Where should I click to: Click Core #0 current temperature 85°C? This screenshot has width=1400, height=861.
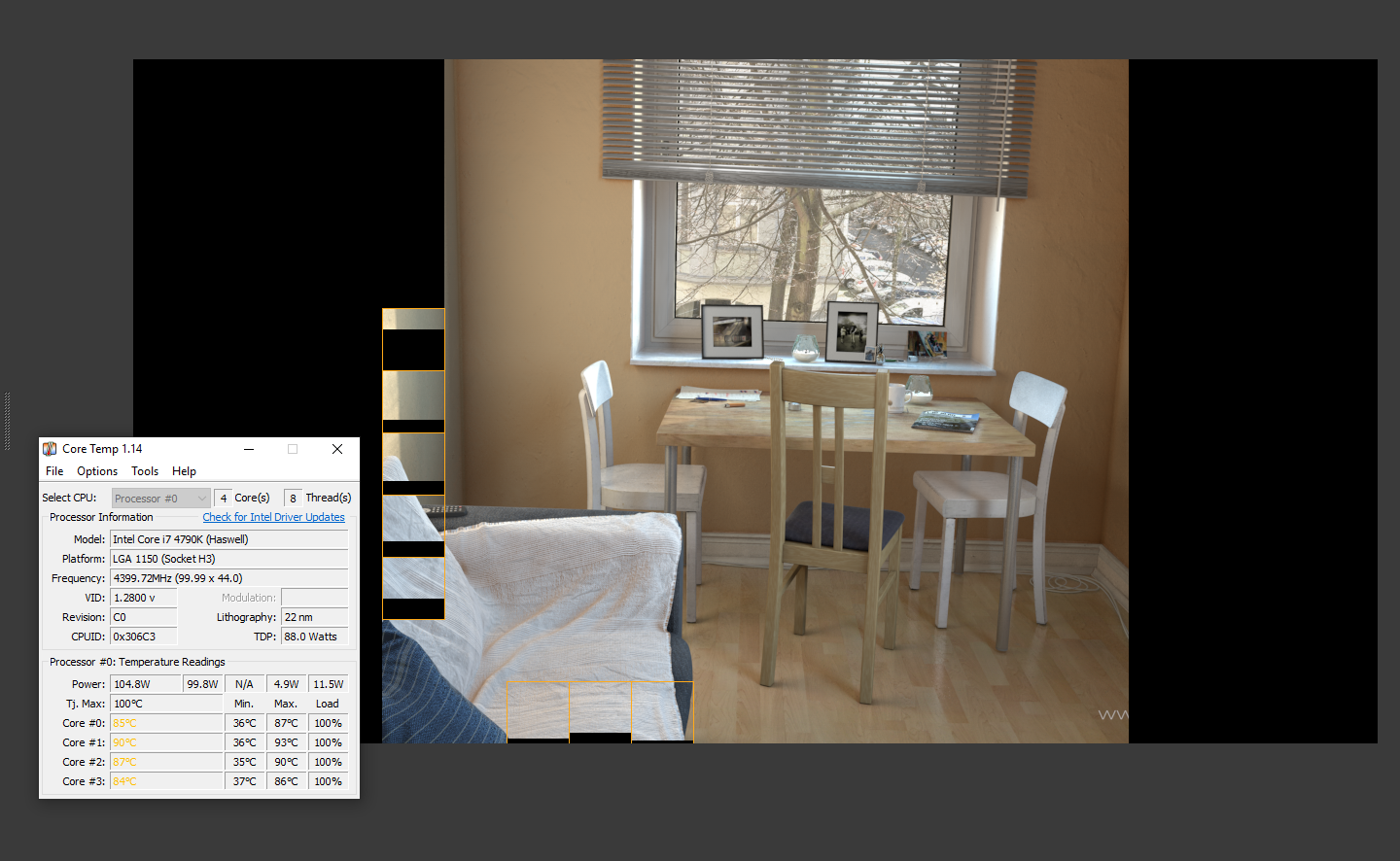pos(166,723)
